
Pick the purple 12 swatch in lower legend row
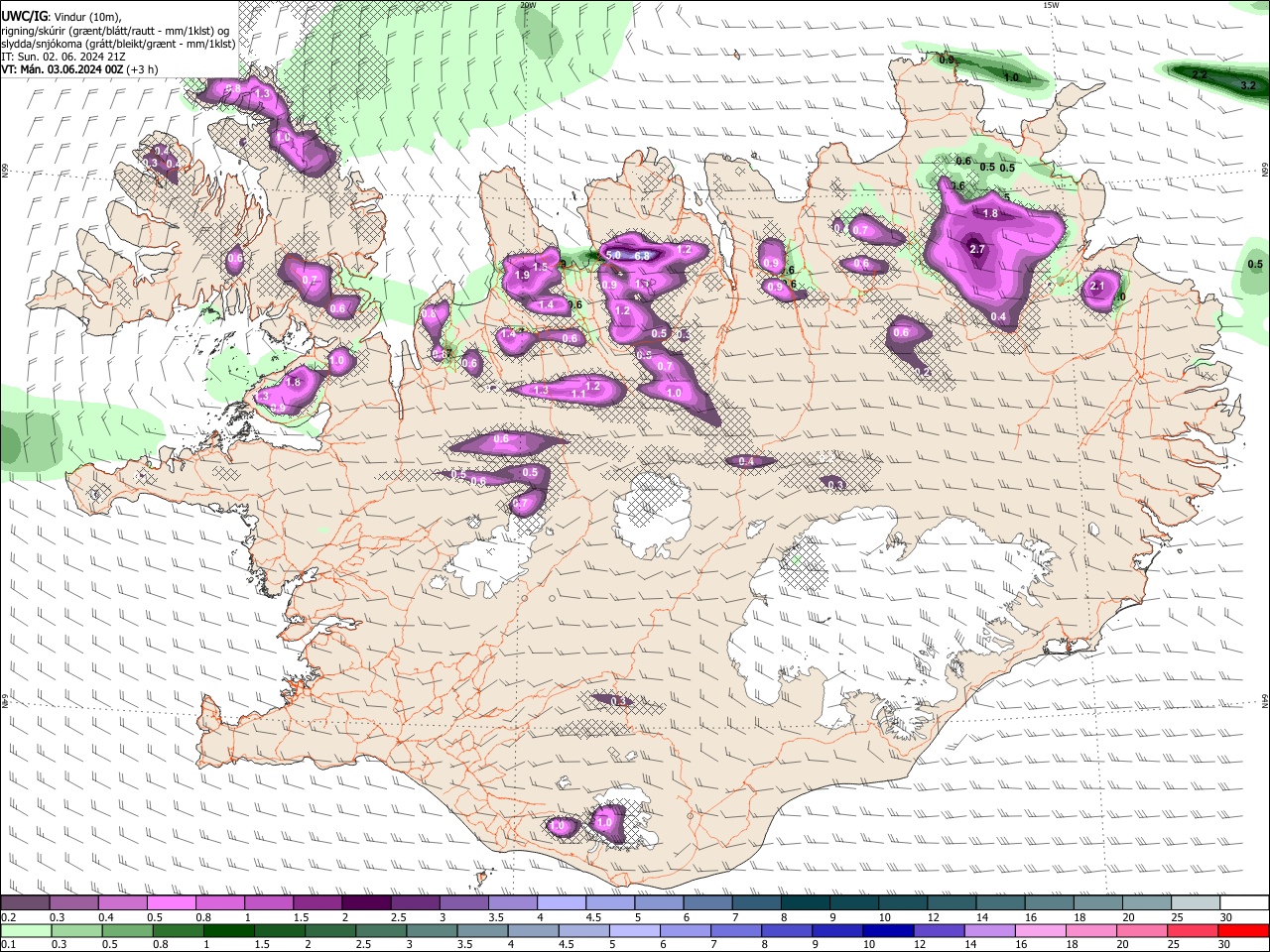pos(940,930)
